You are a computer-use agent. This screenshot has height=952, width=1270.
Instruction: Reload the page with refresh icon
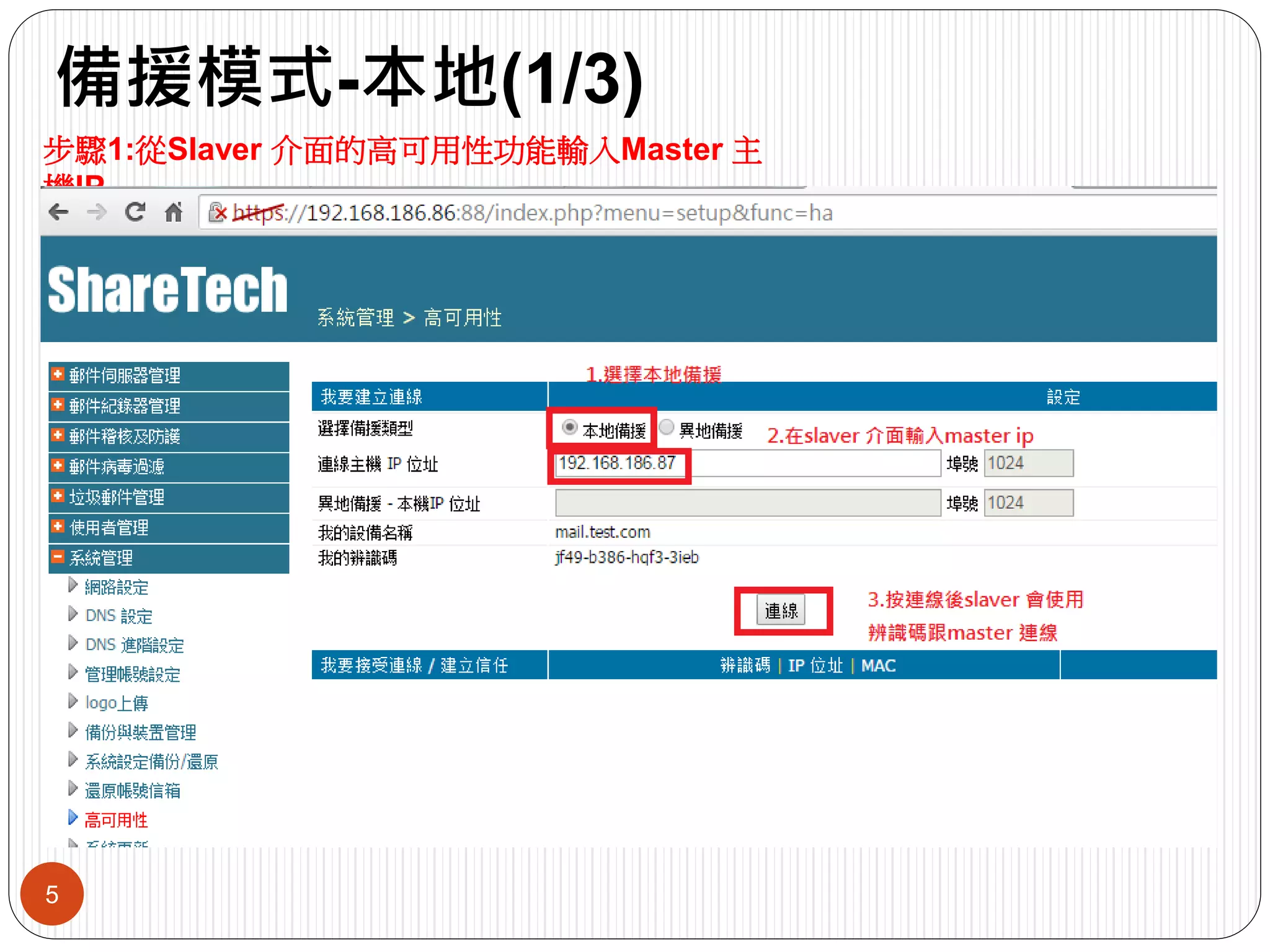click(x=135, y=213)
